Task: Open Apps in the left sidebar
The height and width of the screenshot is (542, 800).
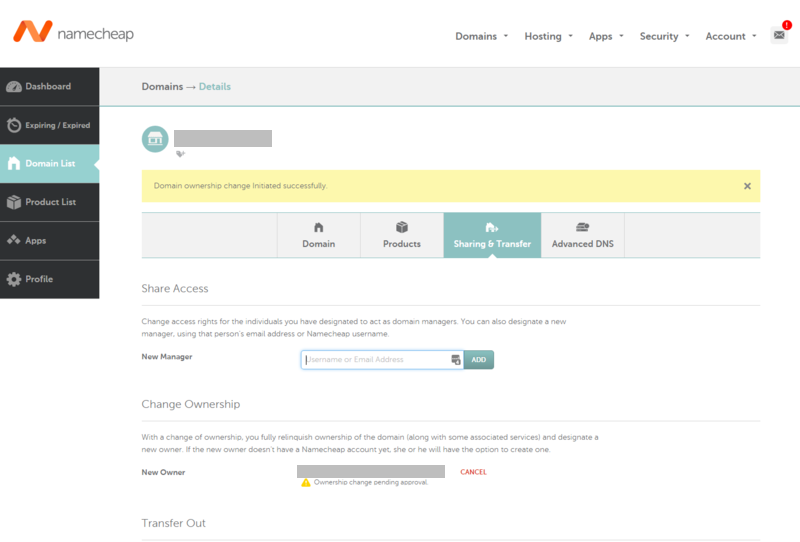Action: (49, 241)
